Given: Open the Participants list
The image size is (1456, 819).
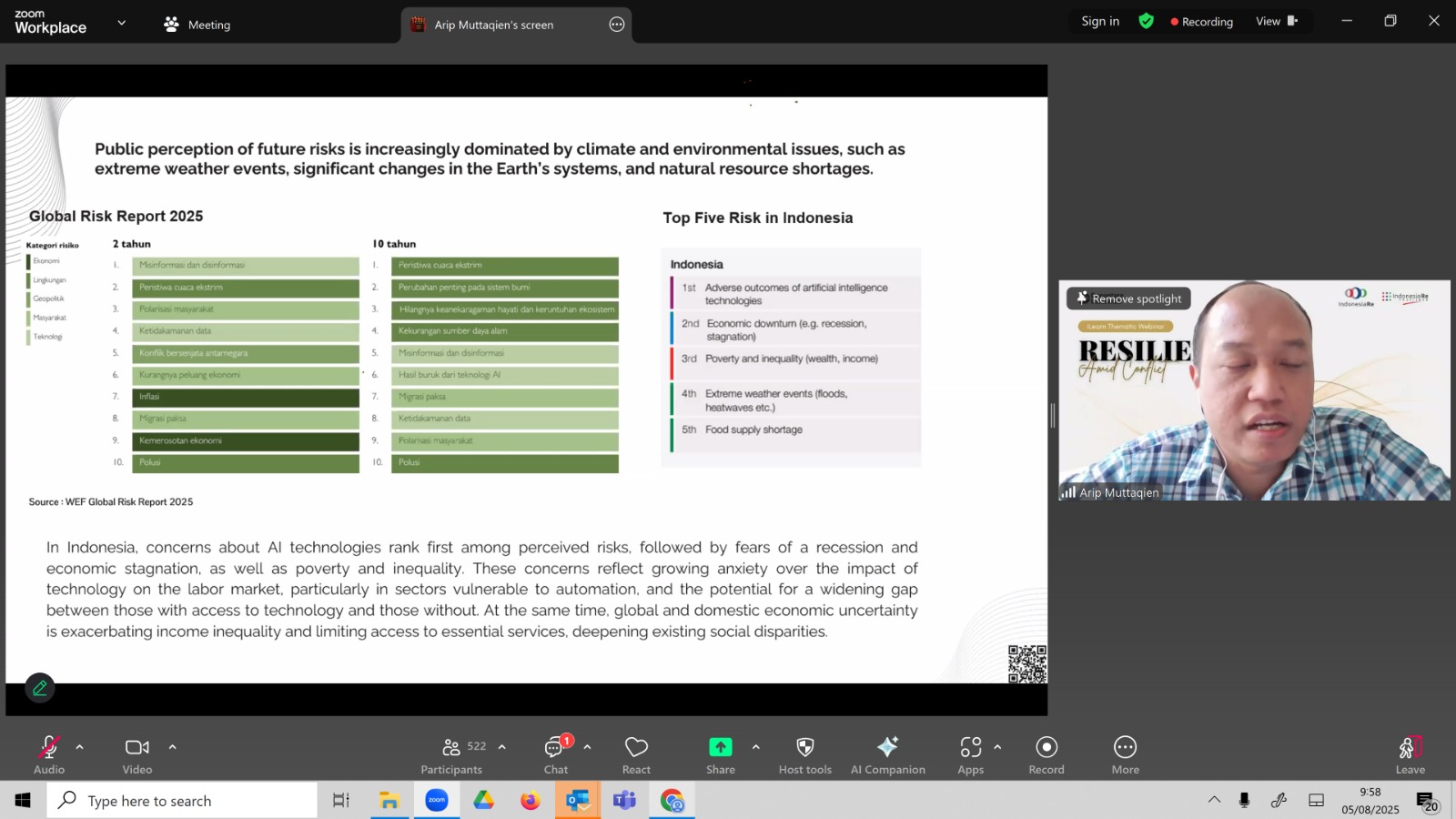Looking at the screenshot, I should pos(451,755).
